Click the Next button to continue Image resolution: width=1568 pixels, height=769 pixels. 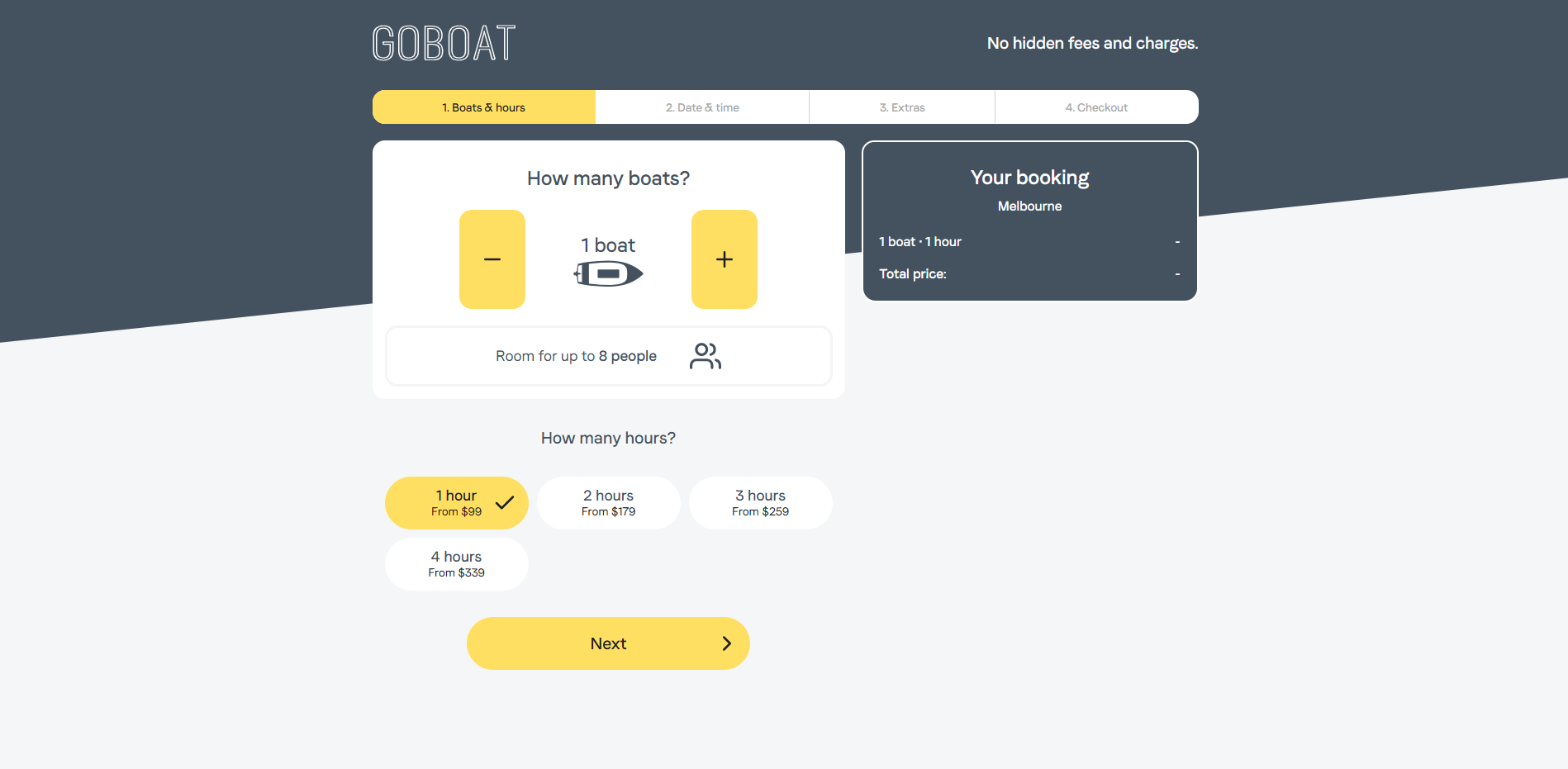[x=609, y=643]
